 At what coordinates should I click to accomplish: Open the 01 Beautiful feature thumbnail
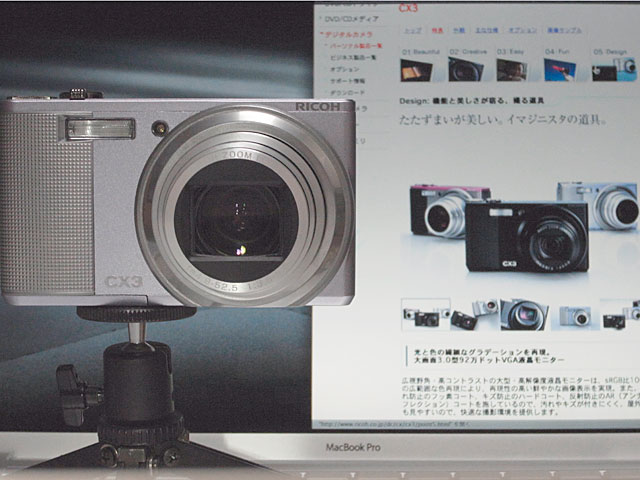(x=416, y=70)
